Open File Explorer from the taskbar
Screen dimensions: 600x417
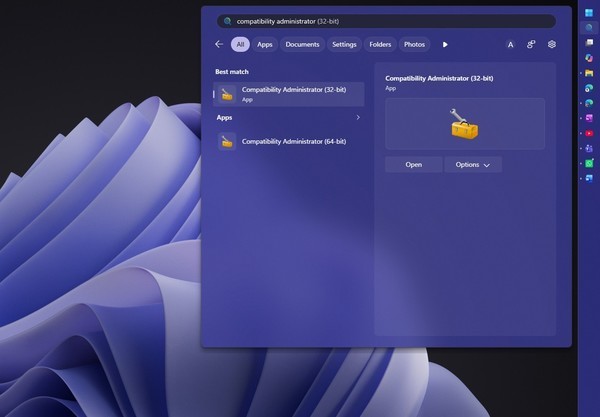[589, 73]
